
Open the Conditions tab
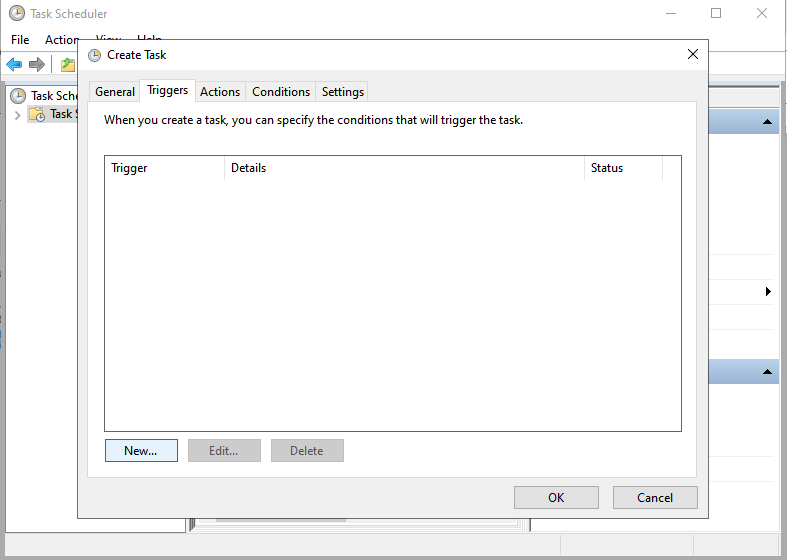click(x=281, y=92)
